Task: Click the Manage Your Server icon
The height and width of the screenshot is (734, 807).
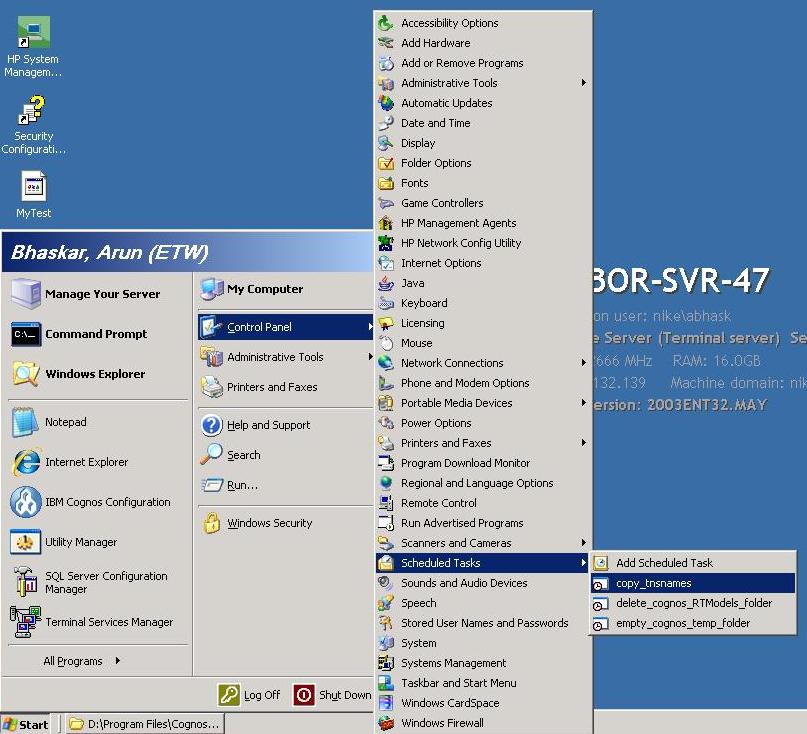Action: tap(26, 293)
